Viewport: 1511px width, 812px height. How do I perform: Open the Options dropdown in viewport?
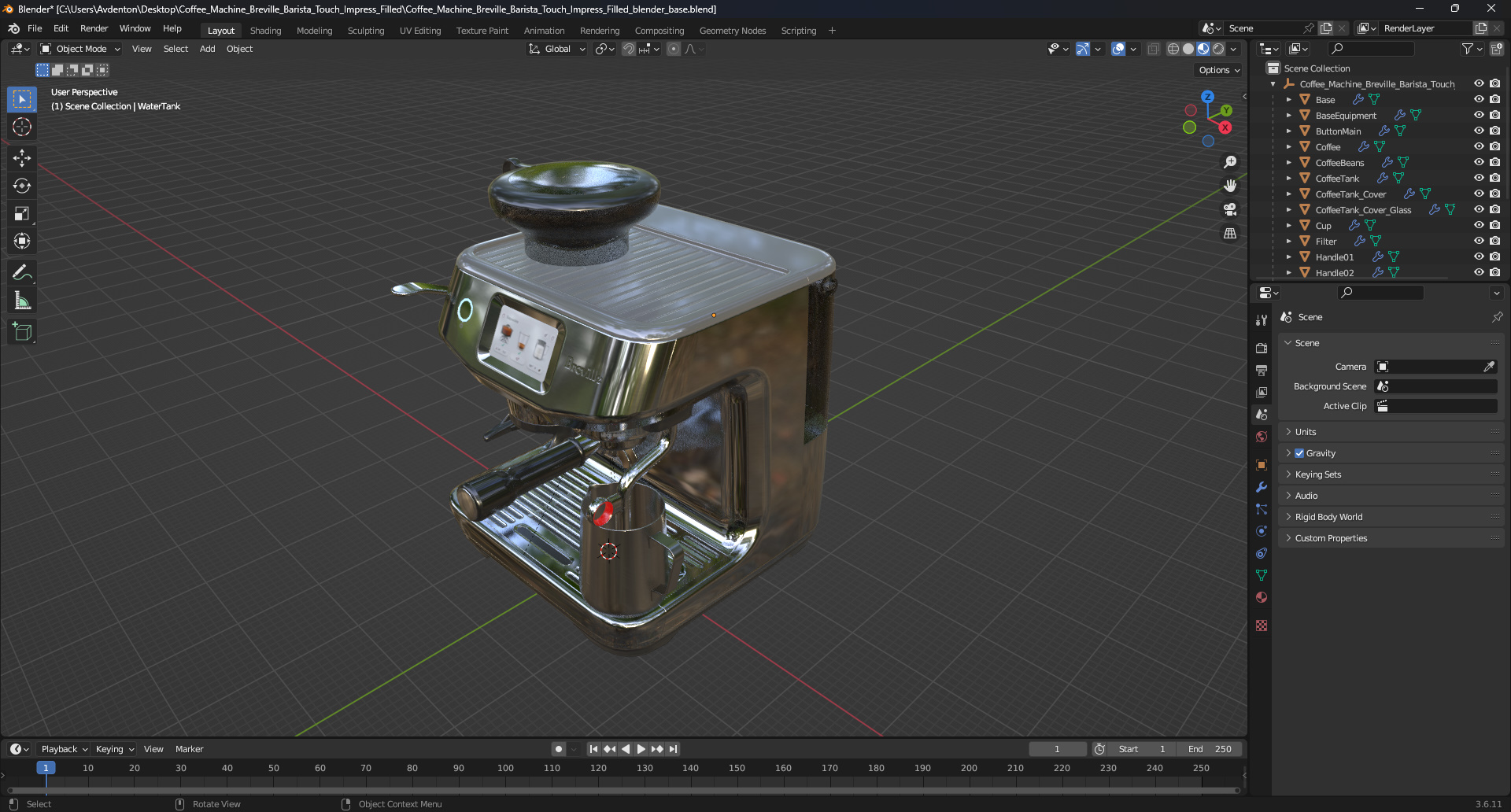(x=1219, y=70)
